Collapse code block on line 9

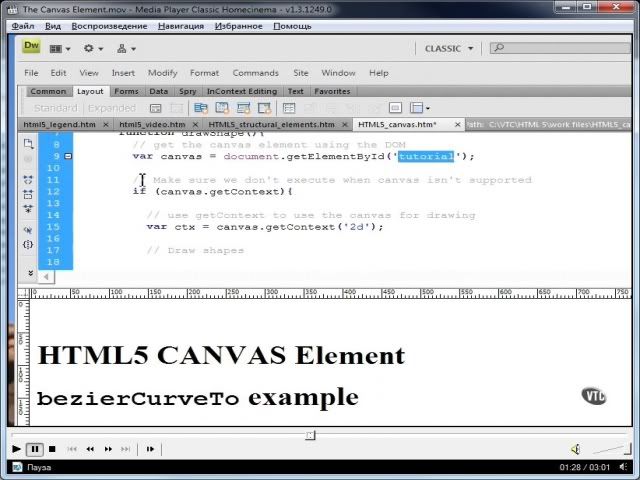coord(68,156)
